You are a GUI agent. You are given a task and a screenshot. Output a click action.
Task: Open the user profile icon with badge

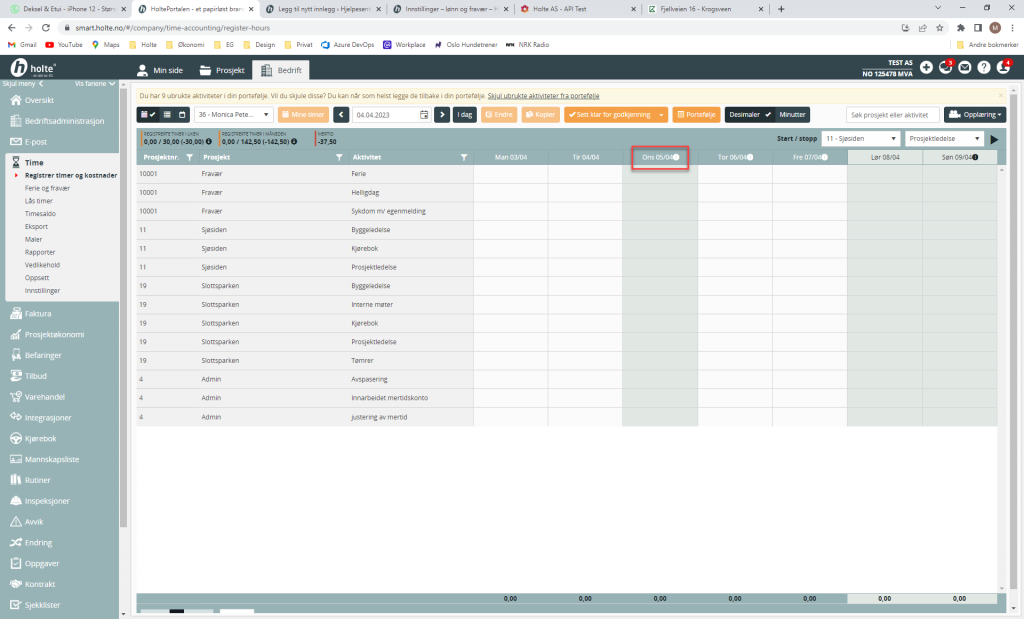point(1004,68)
